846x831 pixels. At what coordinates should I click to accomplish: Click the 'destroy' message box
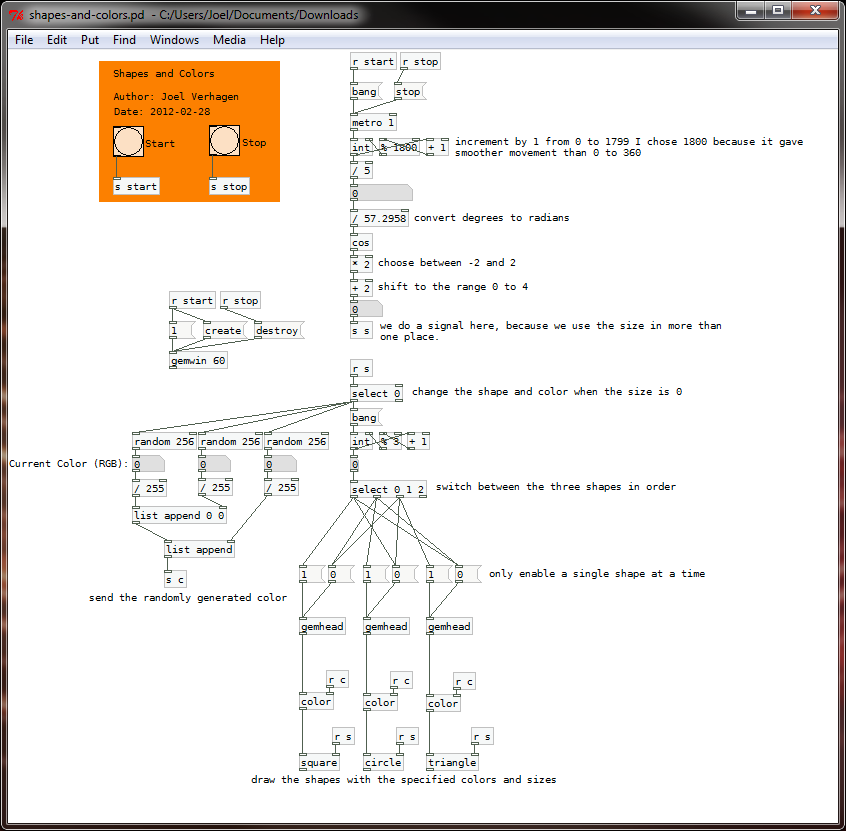279,330
